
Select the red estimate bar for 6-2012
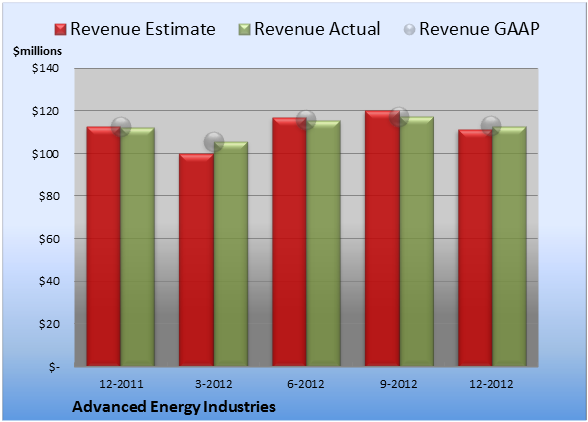(289, 242)
